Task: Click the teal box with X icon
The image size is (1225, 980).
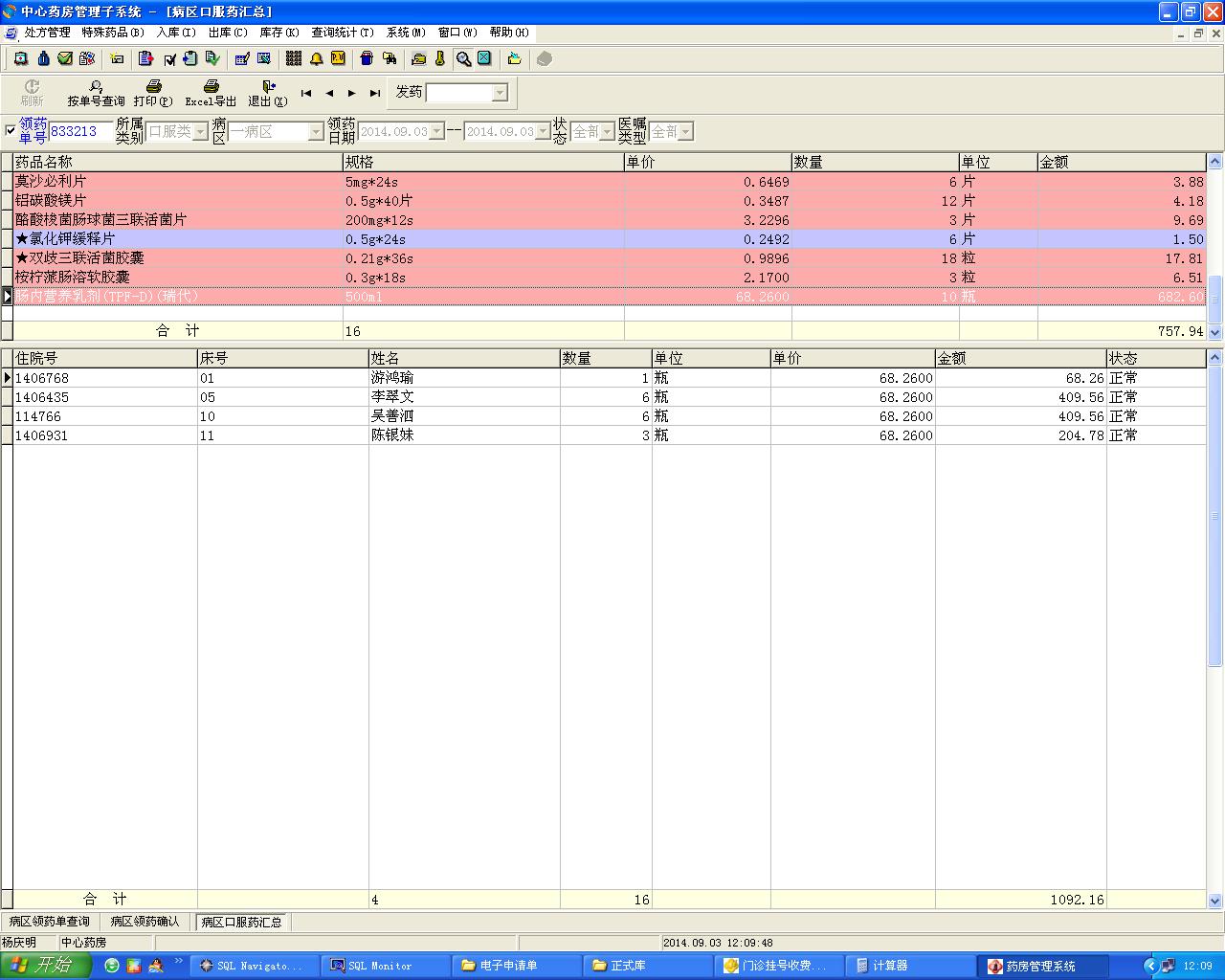Action: [x=484, y=59]
